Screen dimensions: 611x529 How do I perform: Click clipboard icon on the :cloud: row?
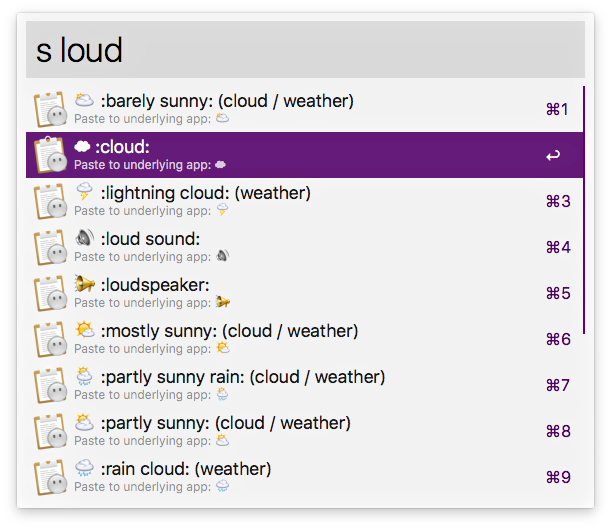(50, 155)
